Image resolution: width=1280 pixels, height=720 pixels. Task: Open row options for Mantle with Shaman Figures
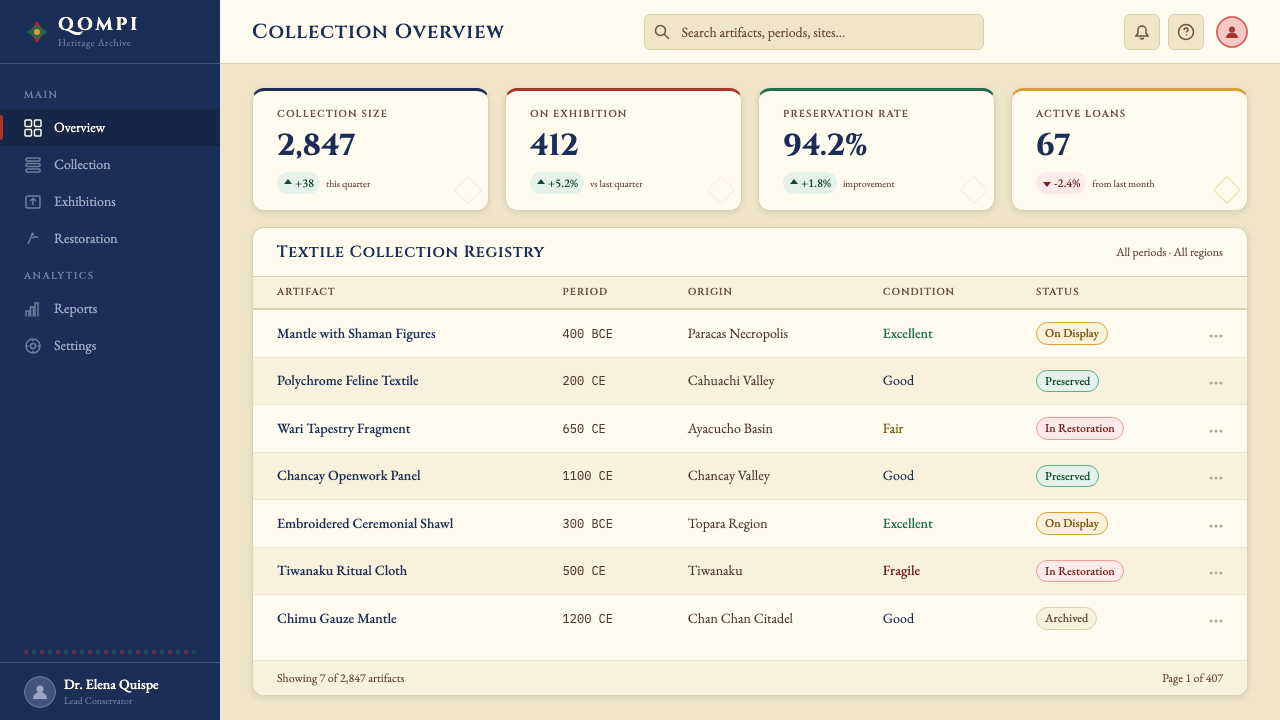pos(1216,335)
